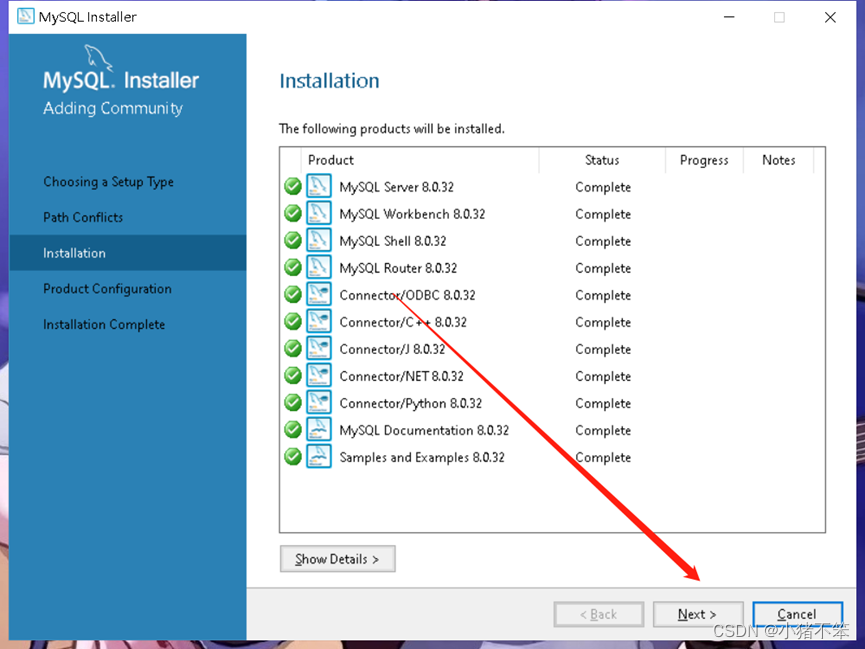Expand the Show Details section
This screenshot has width=865, height=649.
pyautogui.click(x=338, y=559)
